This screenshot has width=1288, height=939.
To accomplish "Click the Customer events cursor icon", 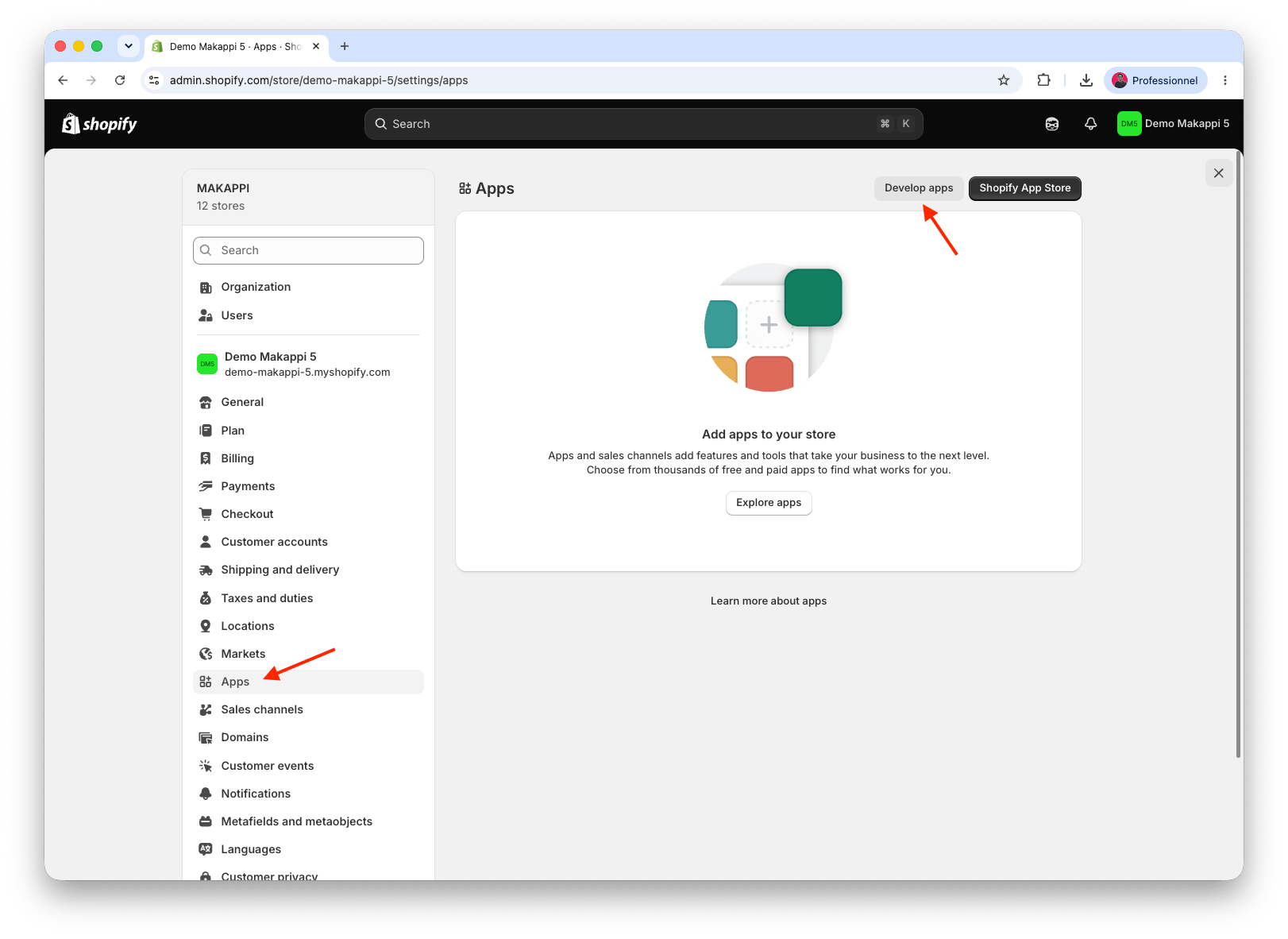I will tap(206, 766).
